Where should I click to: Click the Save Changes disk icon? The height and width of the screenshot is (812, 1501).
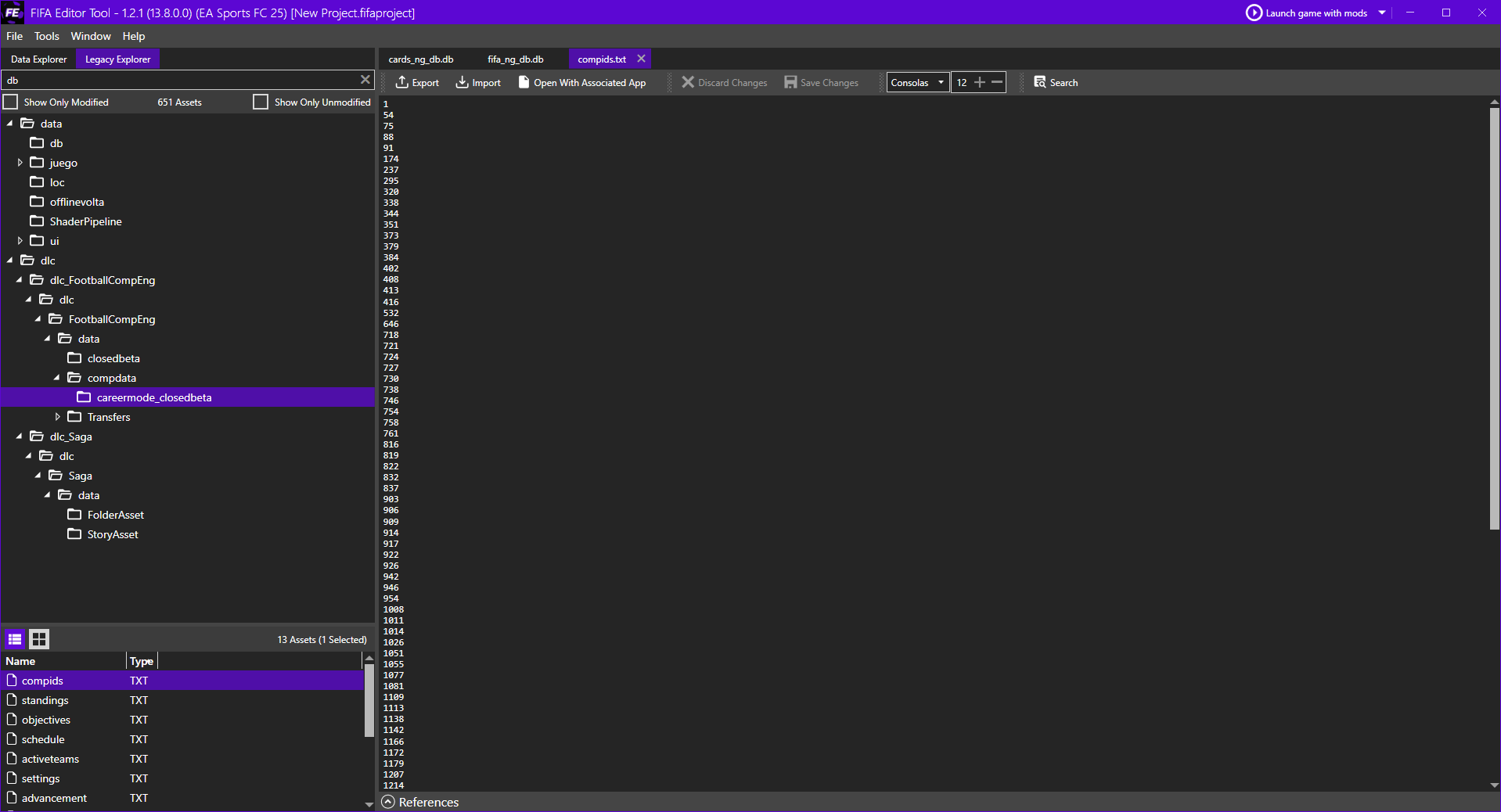click(790, 82)
